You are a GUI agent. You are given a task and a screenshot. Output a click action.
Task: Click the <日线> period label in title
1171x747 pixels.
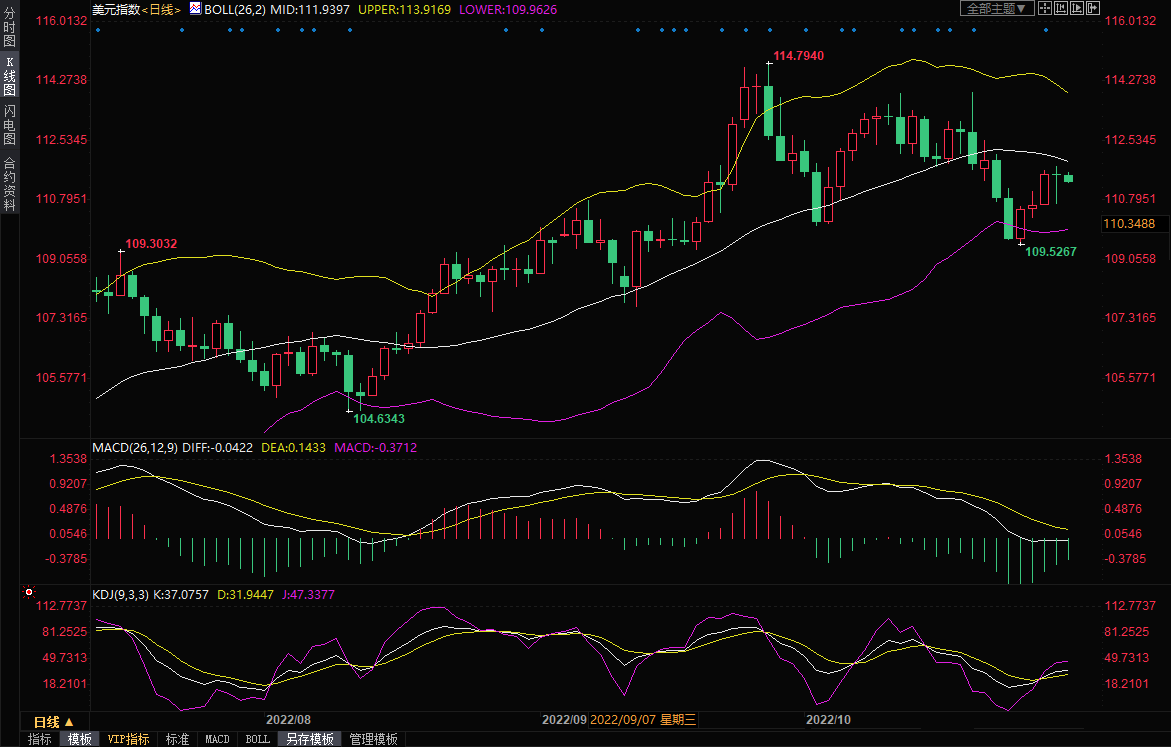[x=161, y=9]
